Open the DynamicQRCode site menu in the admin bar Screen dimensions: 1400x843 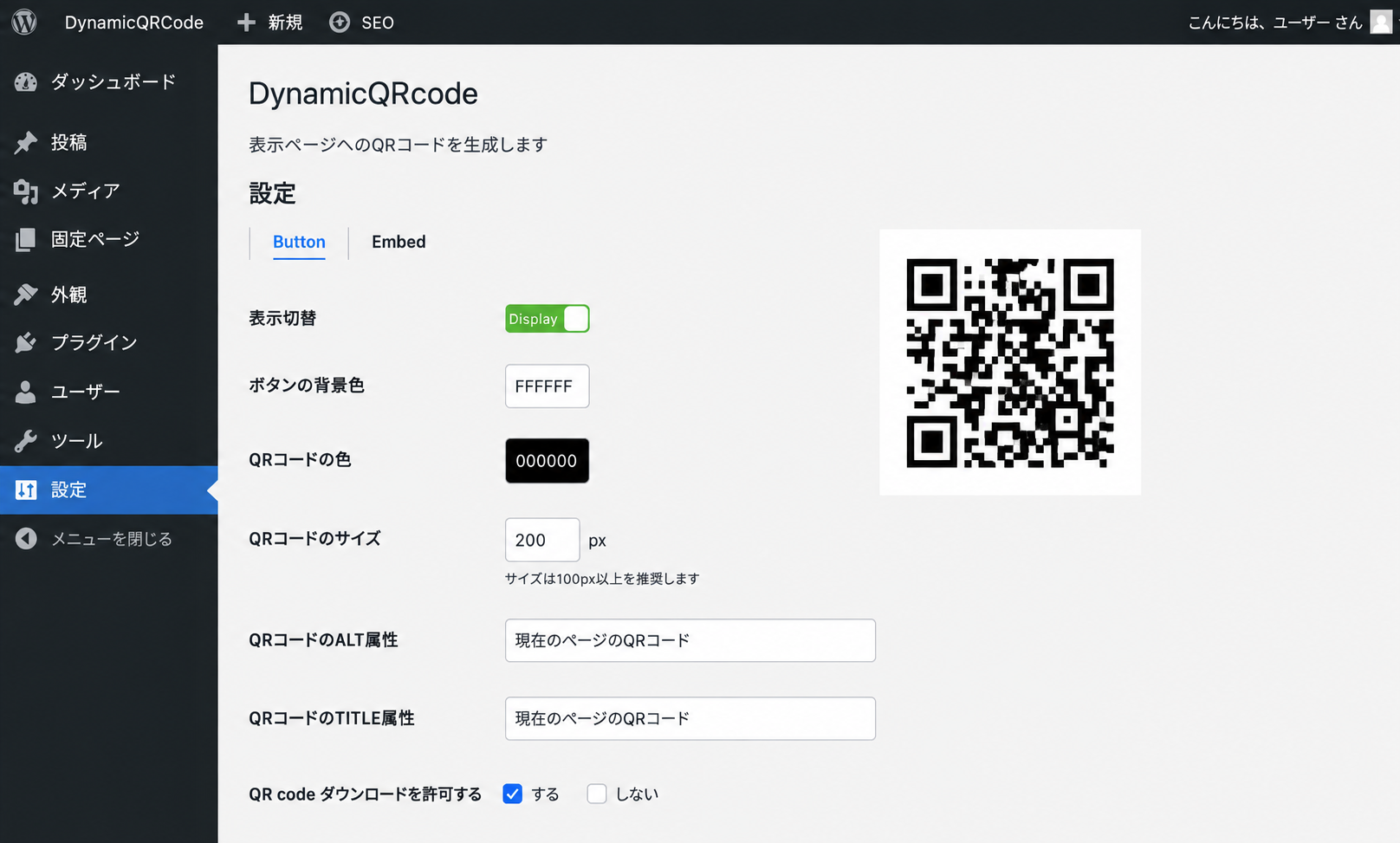pyautogui.click(x=134, y=23)
